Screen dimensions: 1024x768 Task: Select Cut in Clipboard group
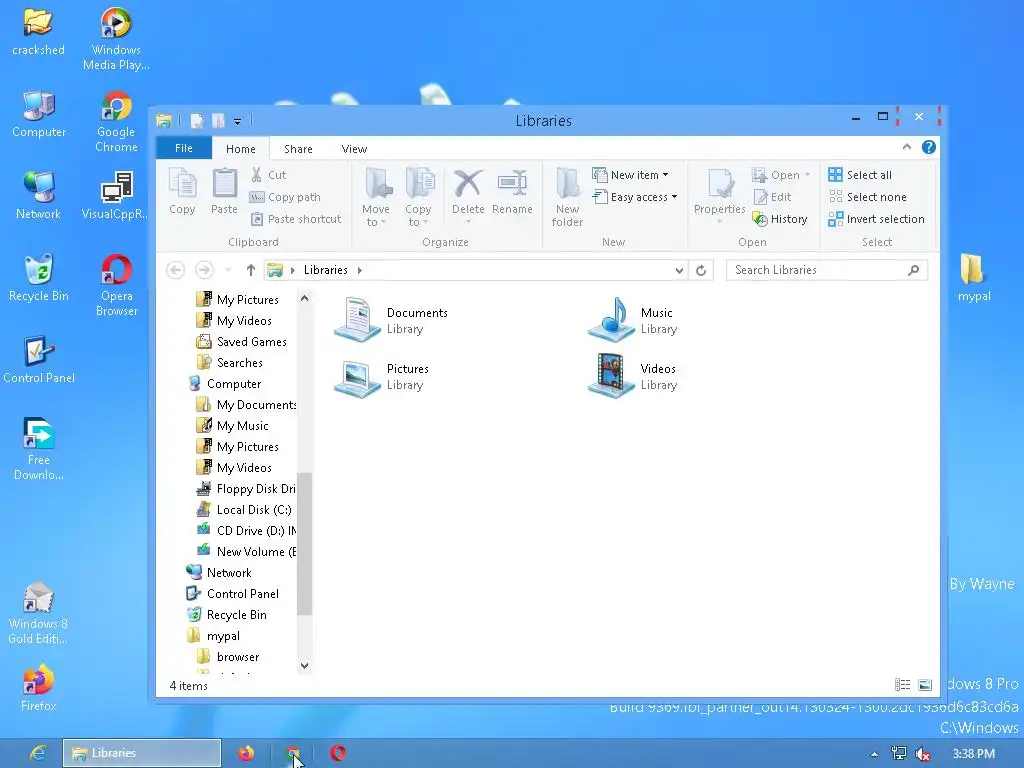coord(268,175)
